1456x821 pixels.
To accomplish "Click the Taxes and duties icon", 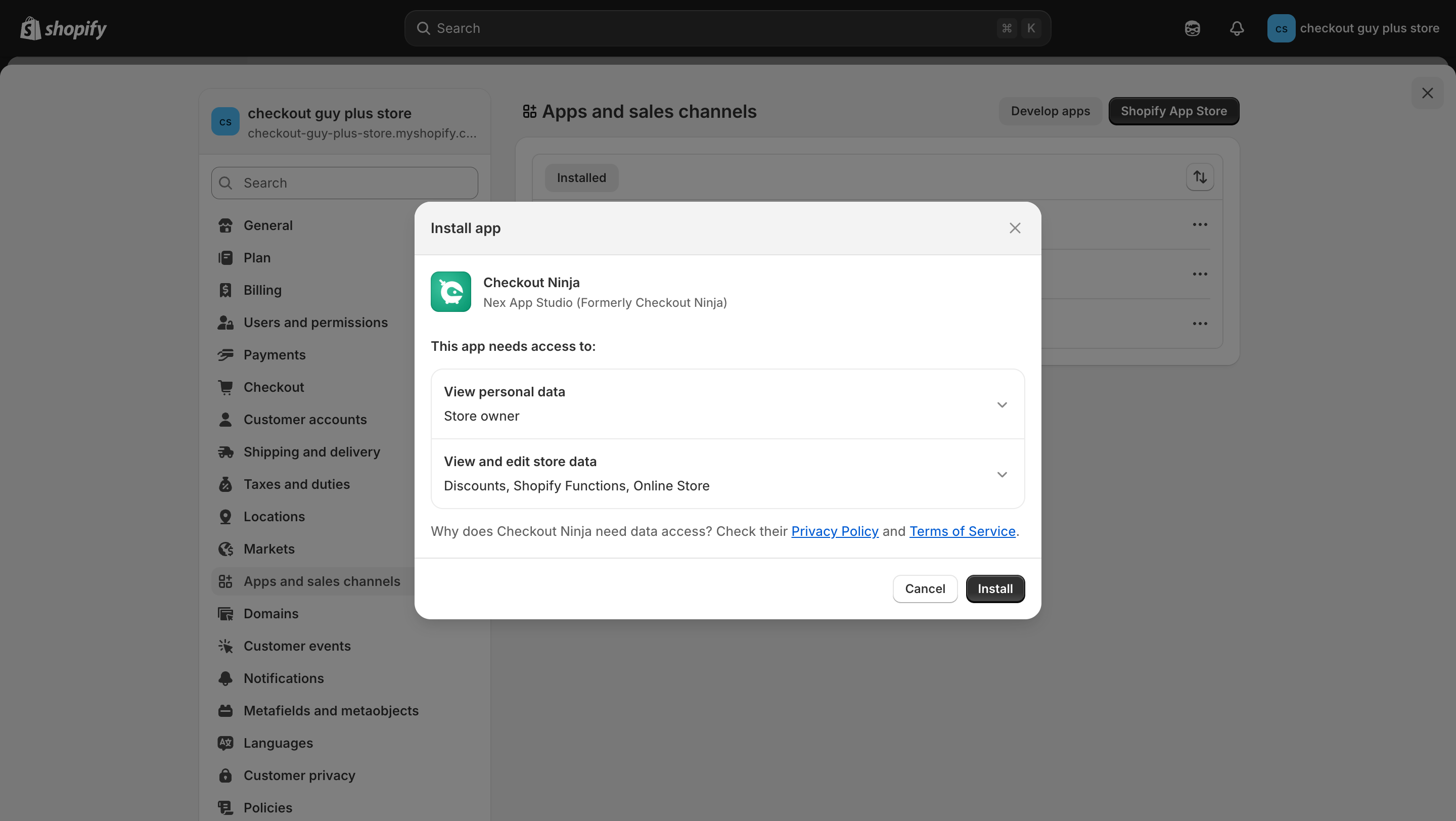I will click(225, 484).
